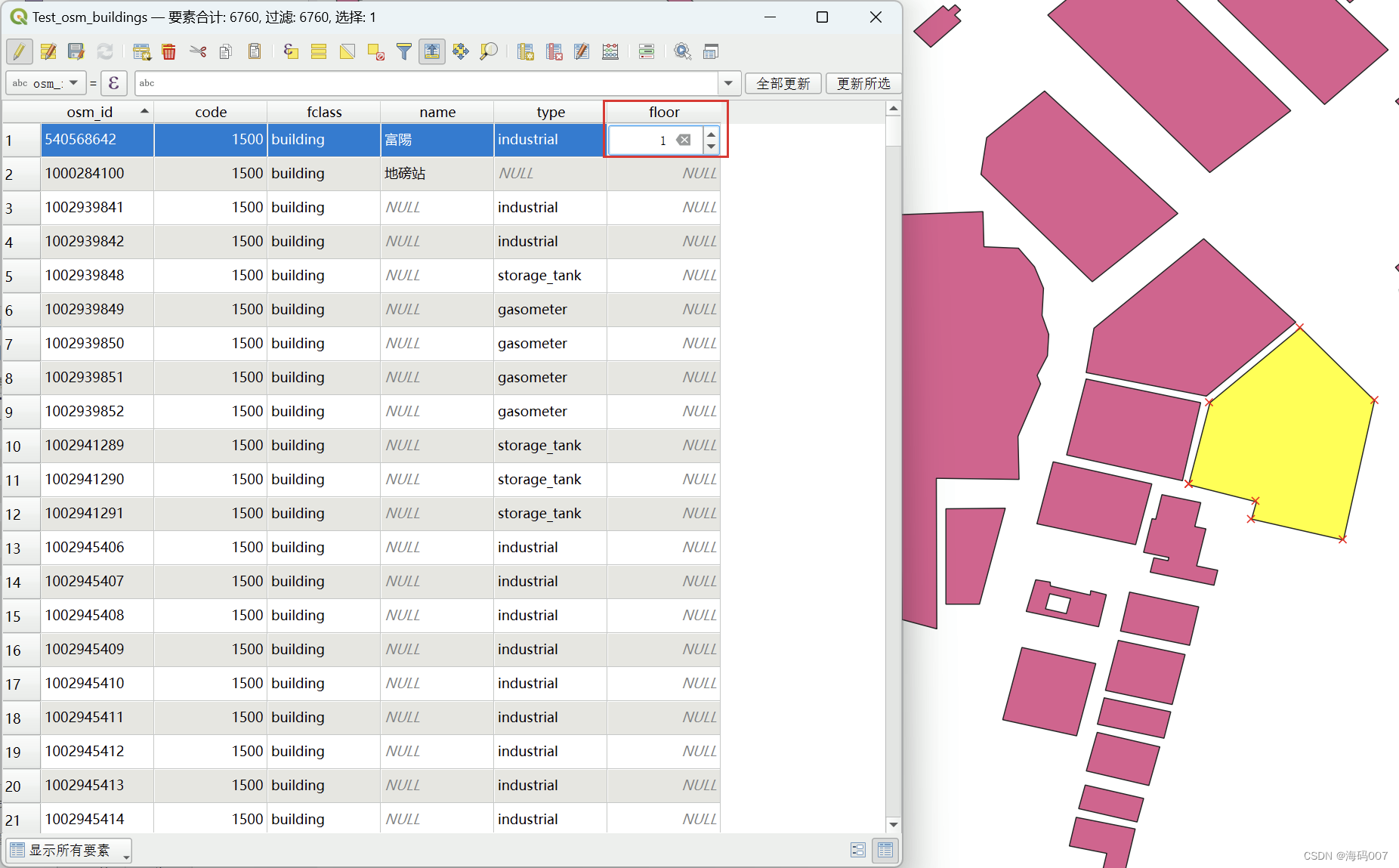This screenshot has height=868, width=1399.
Task: Open Conditional formatting icon
Action: tap(647, 51)
